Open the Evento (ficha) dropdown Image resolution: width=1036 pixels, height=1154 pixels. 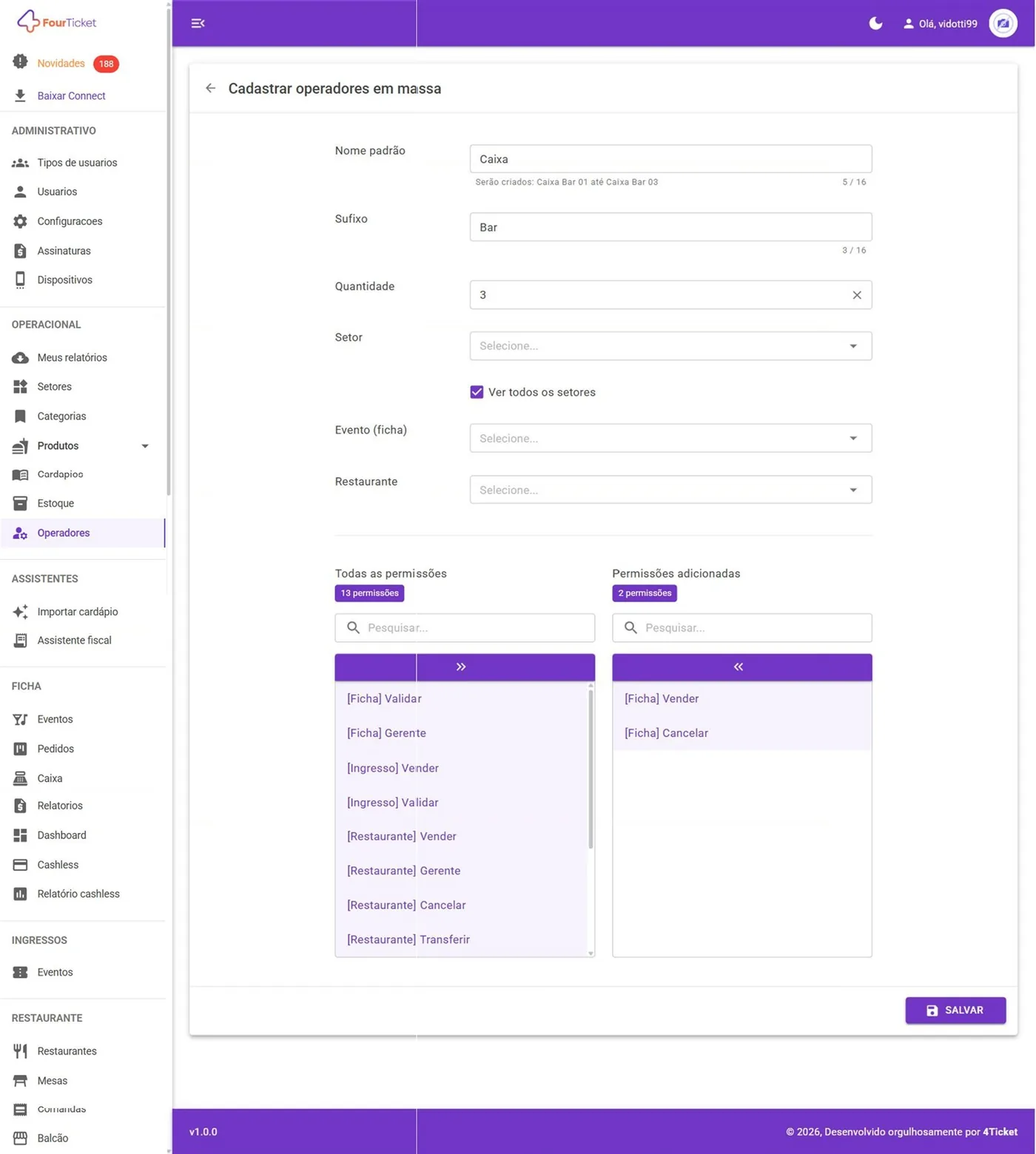click(670, 439)
